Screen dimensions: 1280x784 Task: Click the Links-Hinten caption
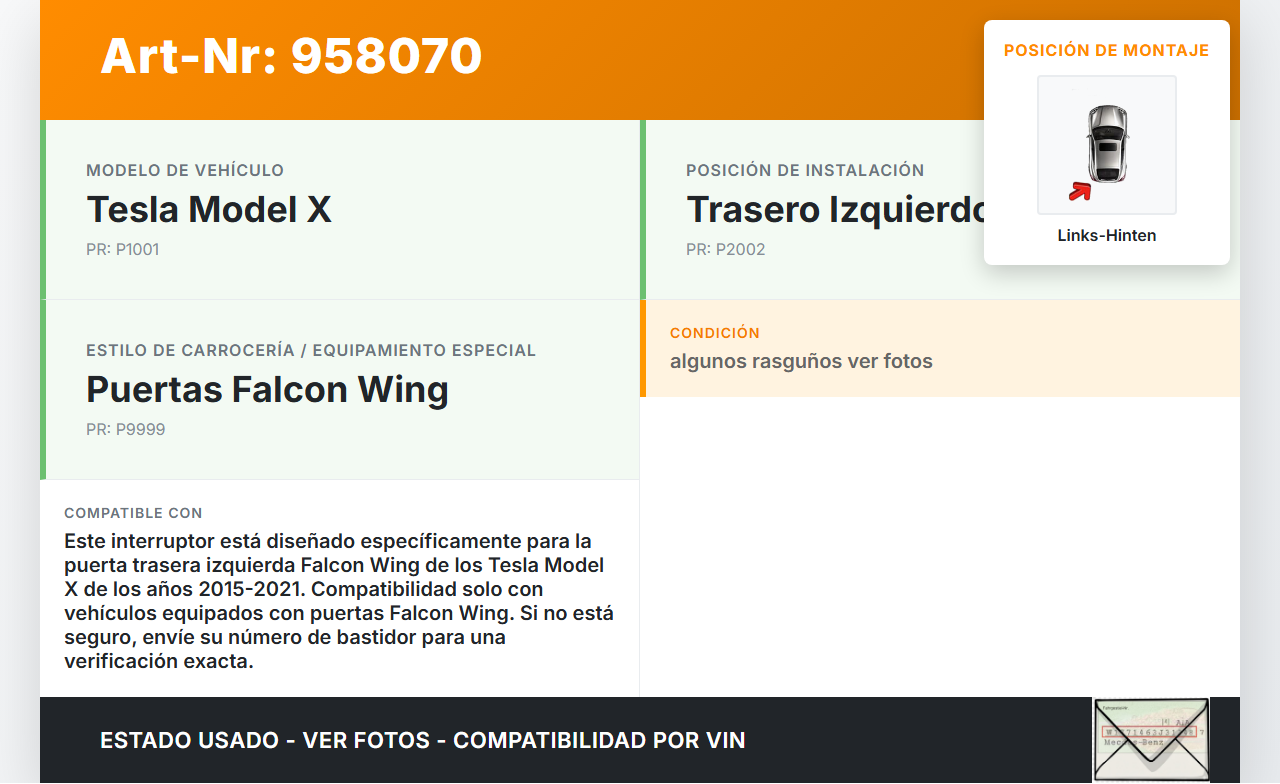click(1107, 236)
